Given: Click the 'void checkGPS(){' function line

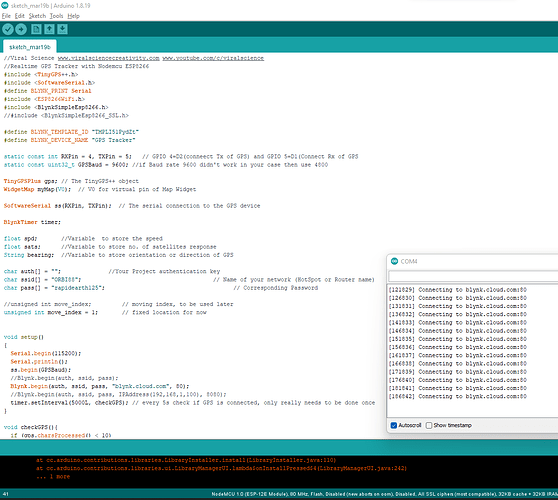Looking at the screenshot, I should tap(31, 427).
